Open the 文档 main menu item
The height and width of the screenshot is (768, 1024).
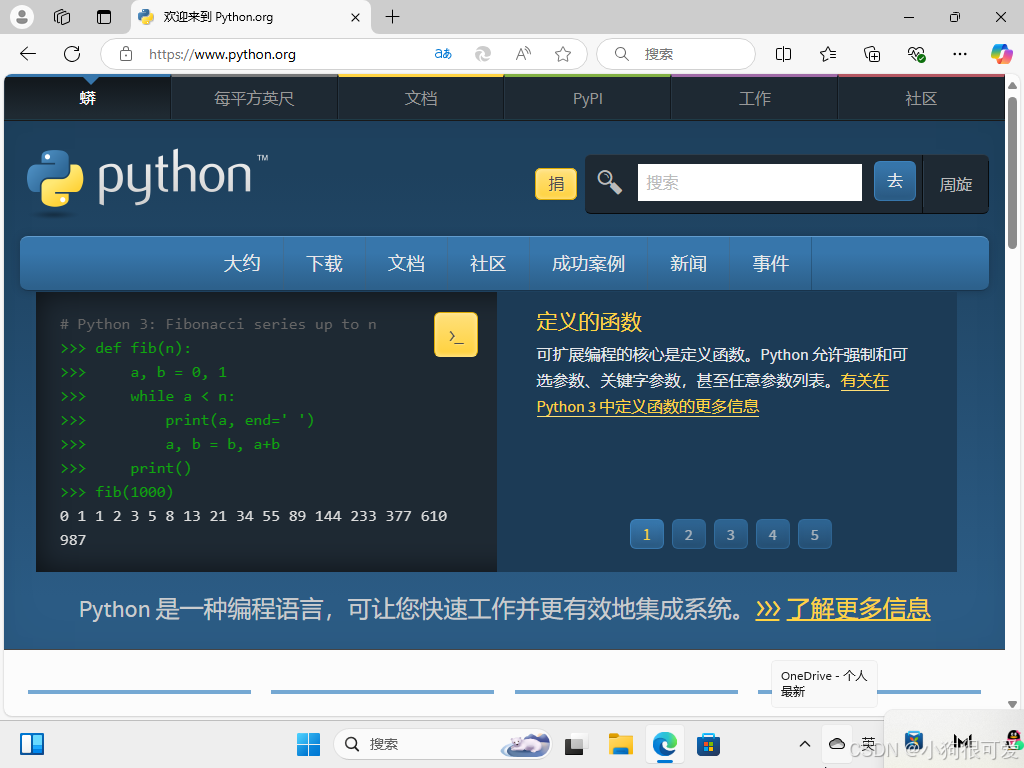click(406, 264)
